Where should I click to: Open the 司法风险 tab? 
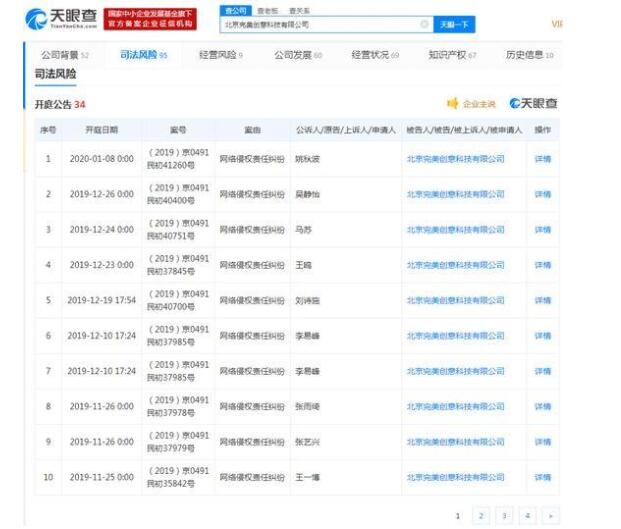point(144,55)
